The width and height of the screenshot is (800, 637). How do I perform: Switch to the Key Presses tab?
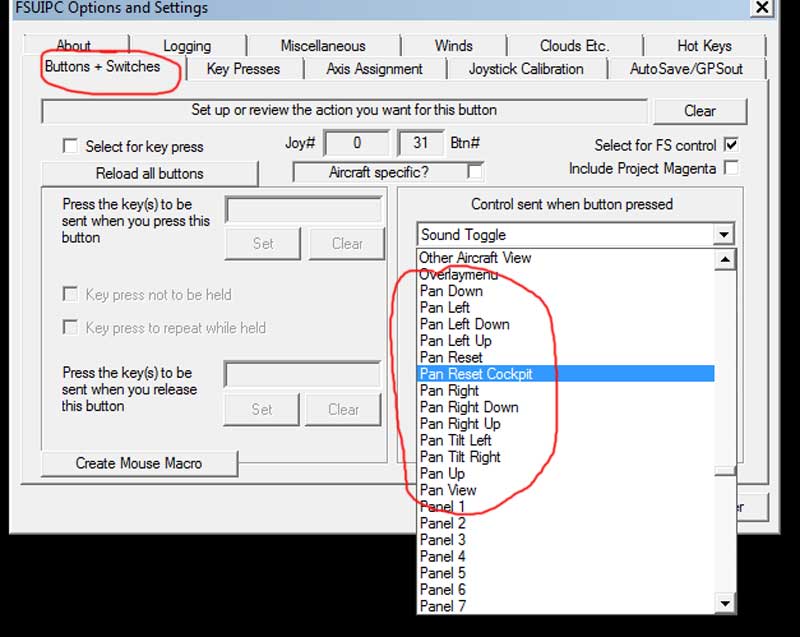(x=243, y=69)
